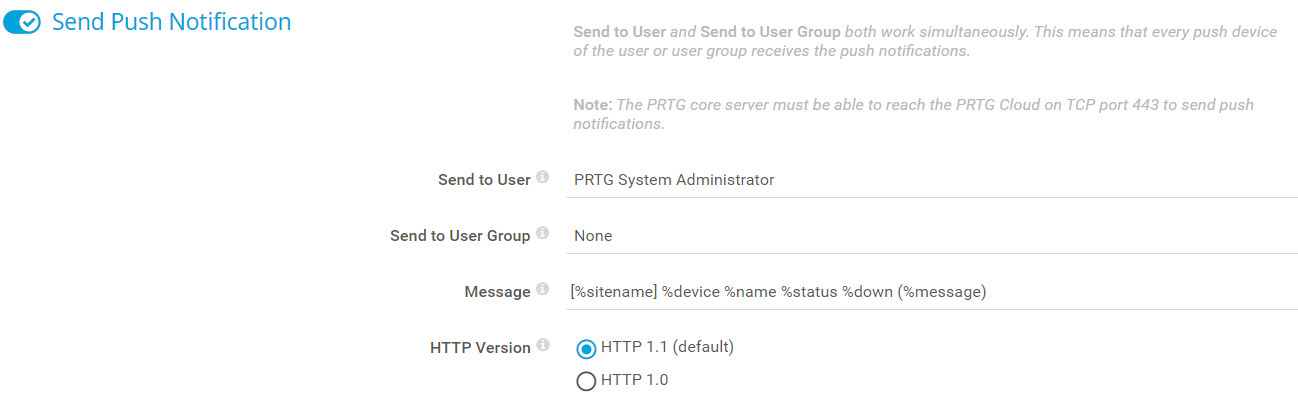Toggle the Send Push Notification switch

(x=22, y=22)
